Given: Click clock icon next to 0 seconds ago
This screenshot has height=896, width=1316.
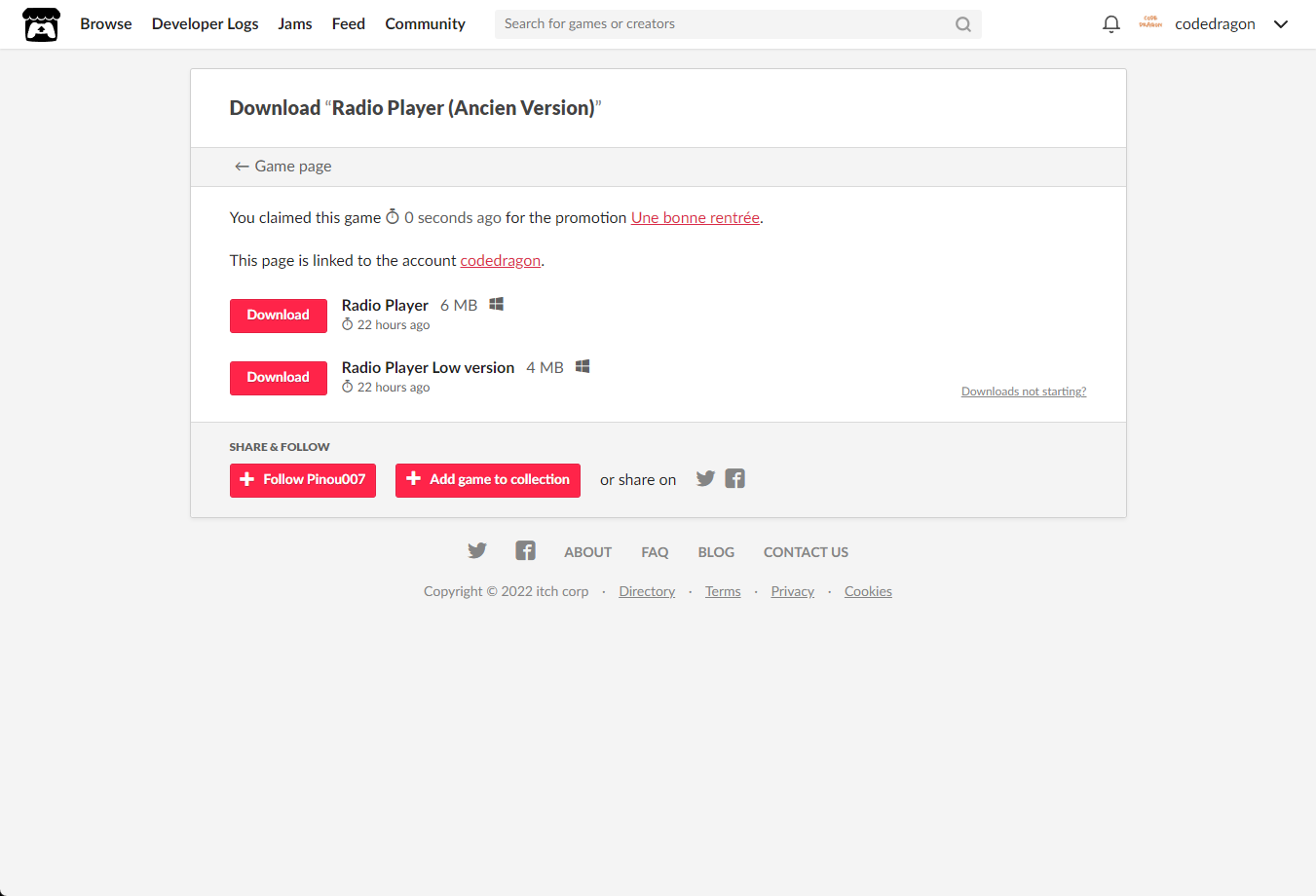Looking at the screenshot, I should (393, 217).
